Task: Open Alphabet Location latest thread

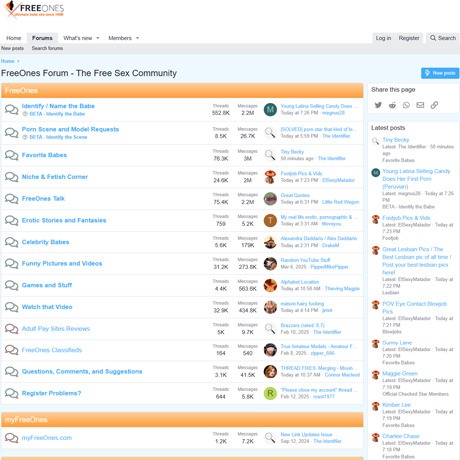Action: 300,282
